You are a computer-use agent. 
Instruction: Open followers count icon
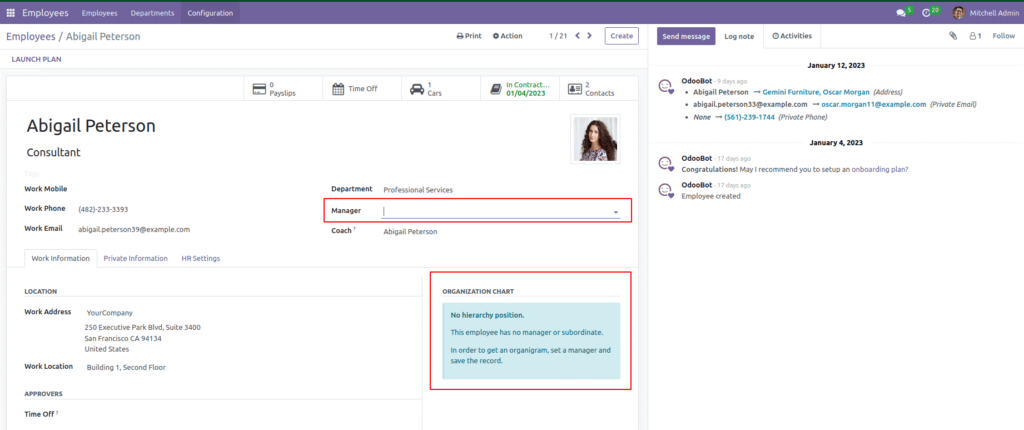pyautogui.click(x=975, y=36)
